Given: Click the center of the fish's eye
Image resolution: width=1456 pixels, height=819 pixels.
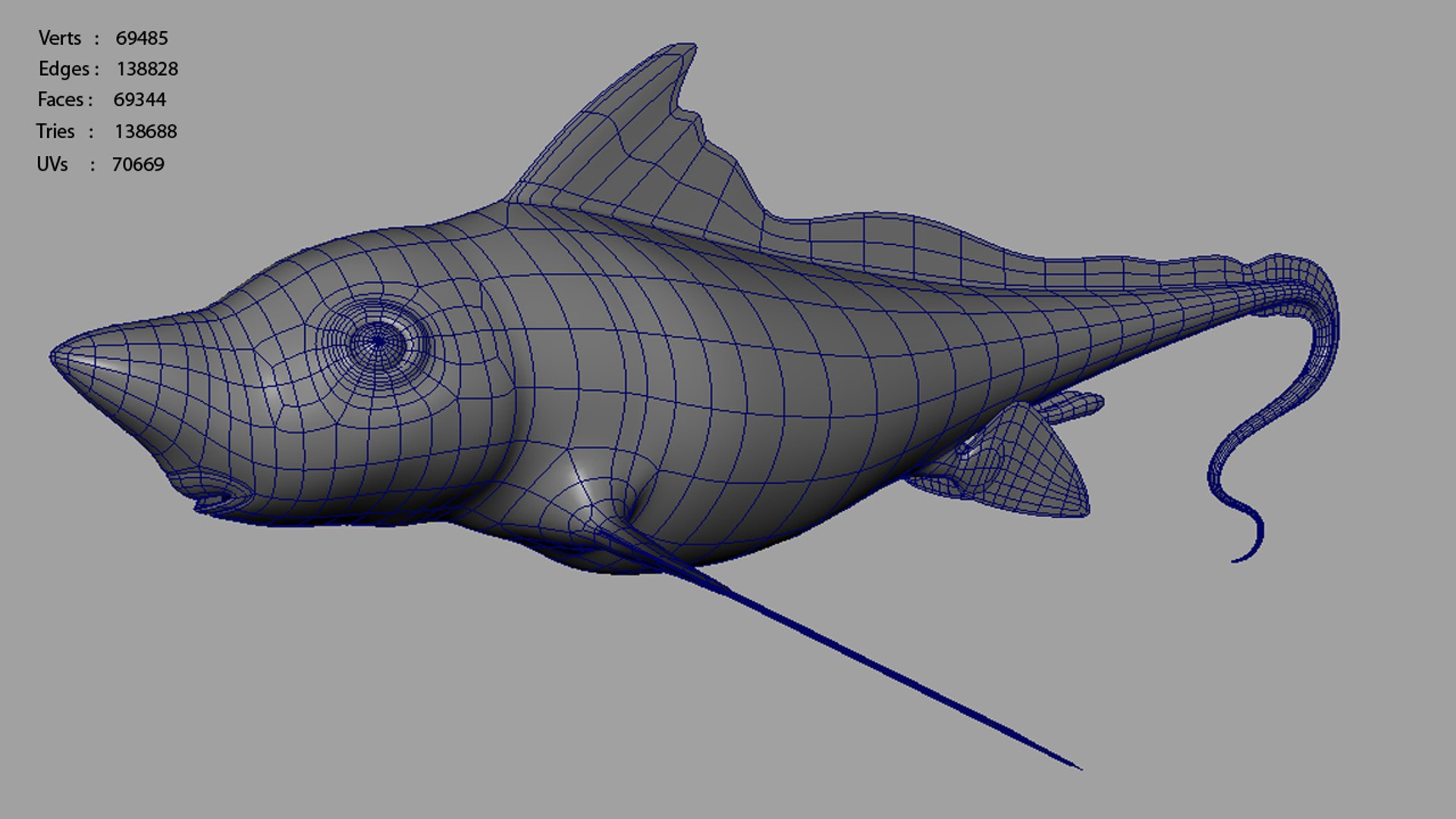Looking at the screenshot, I should pos(378,342).
